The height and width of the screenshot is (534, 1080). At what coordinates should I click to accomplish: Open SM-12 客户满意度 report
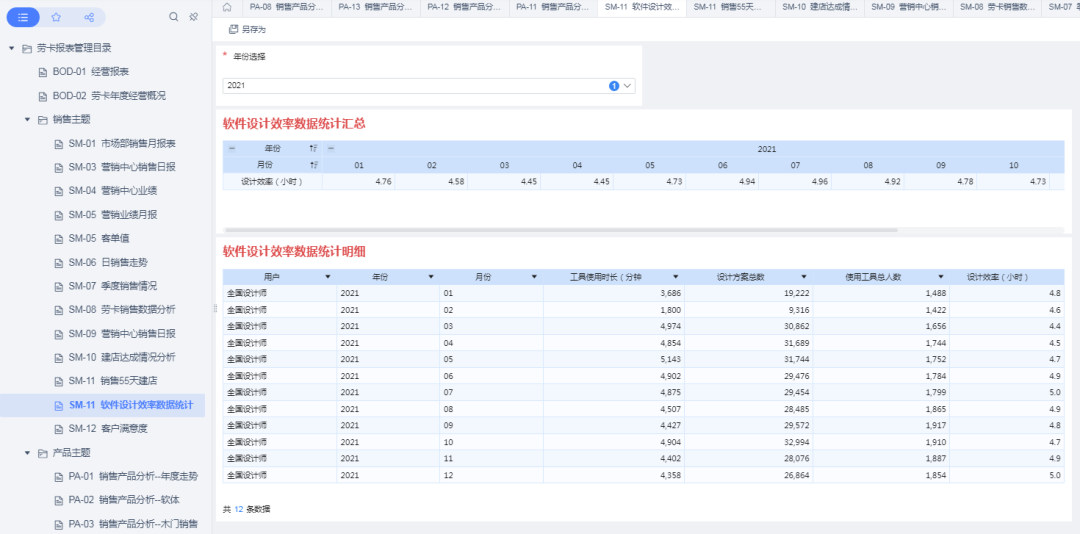[x=108, y=429]
